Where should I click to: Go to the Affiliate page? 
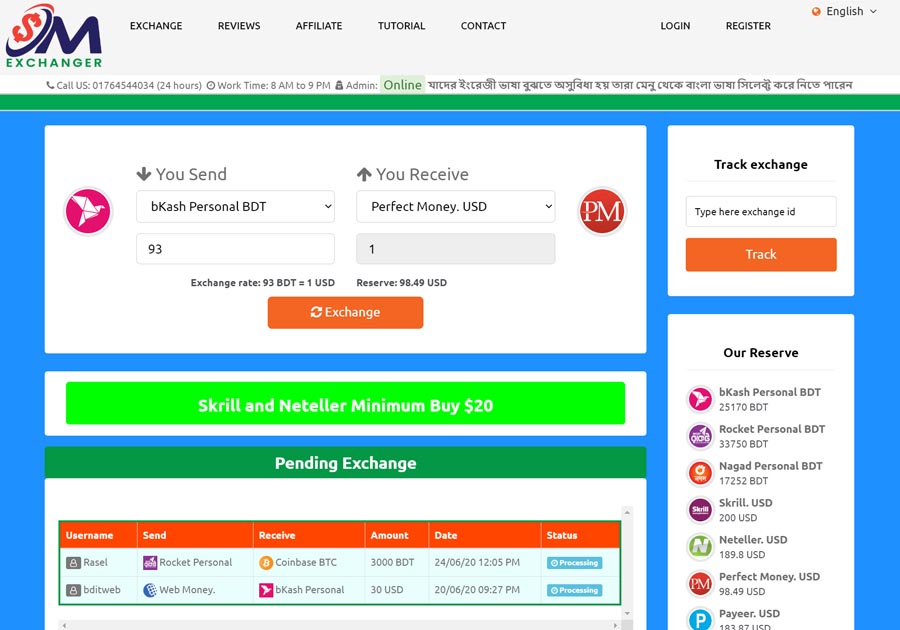tap(319, 26)
